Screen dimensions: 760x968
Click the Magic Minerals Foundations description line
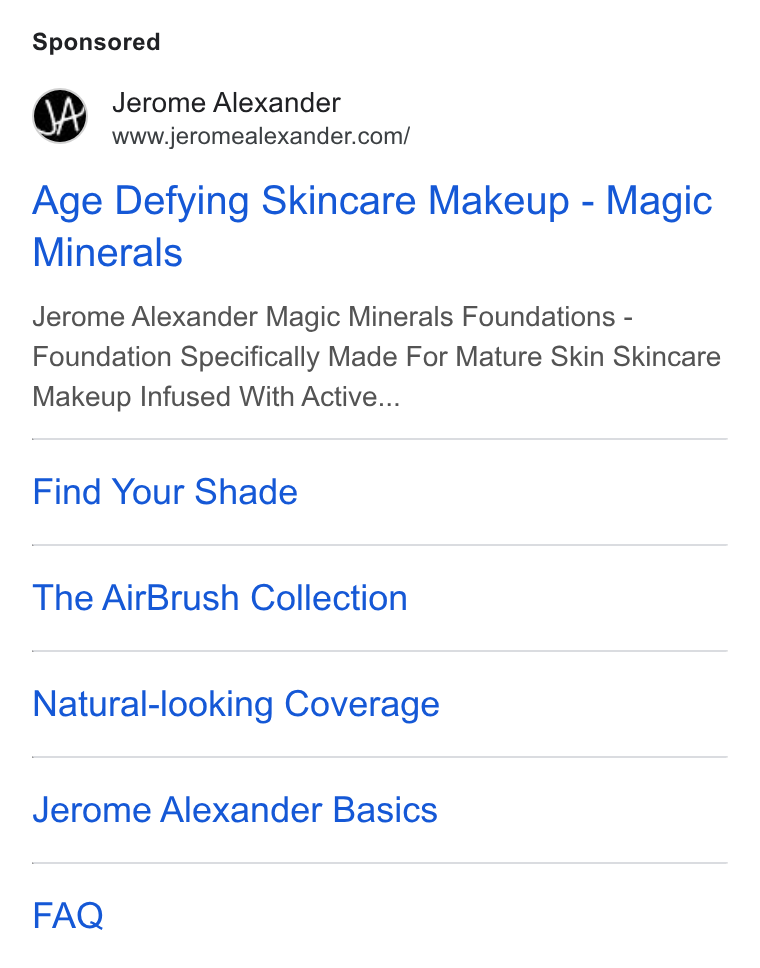tap(332, 317)
